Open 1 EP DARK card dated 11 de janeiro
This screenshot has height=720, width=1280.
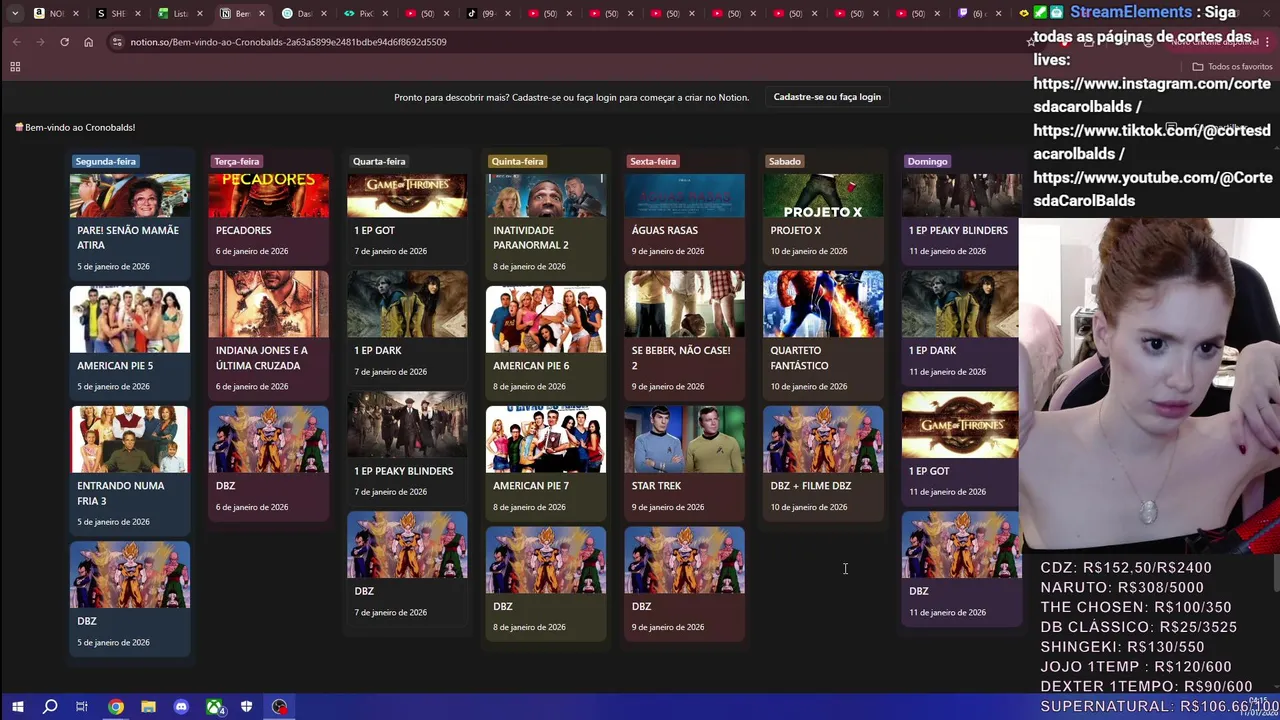pos(960,328)
